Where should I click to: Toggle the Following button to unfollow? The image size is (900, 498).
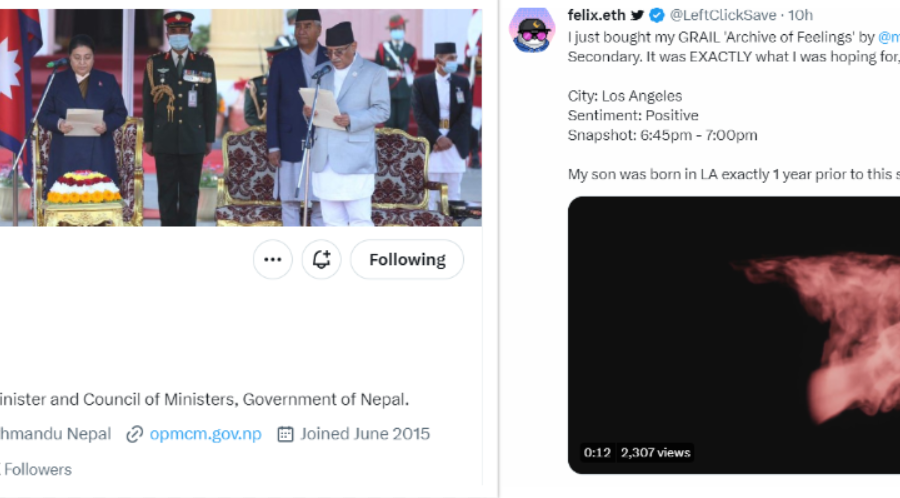tap(407, 260)
